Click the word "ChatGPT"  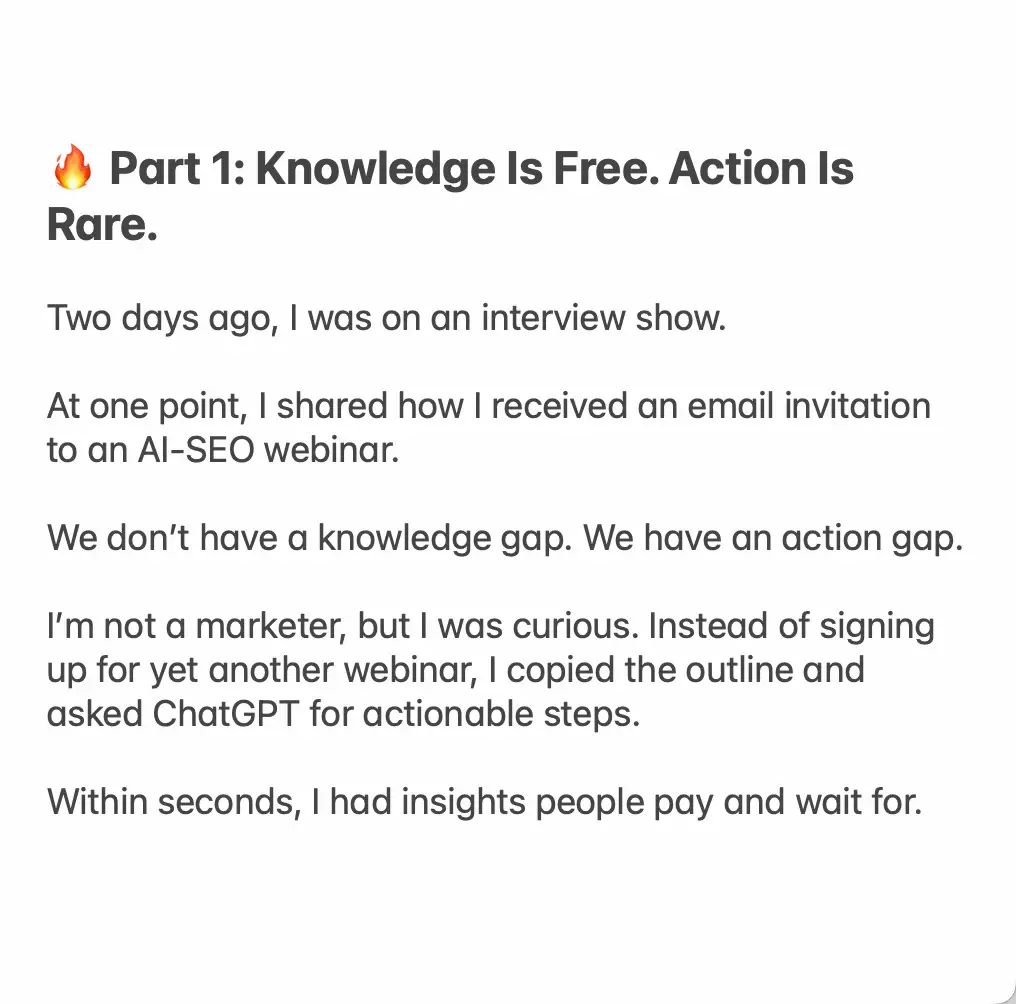pyautogui.click(x=225, y=714)
